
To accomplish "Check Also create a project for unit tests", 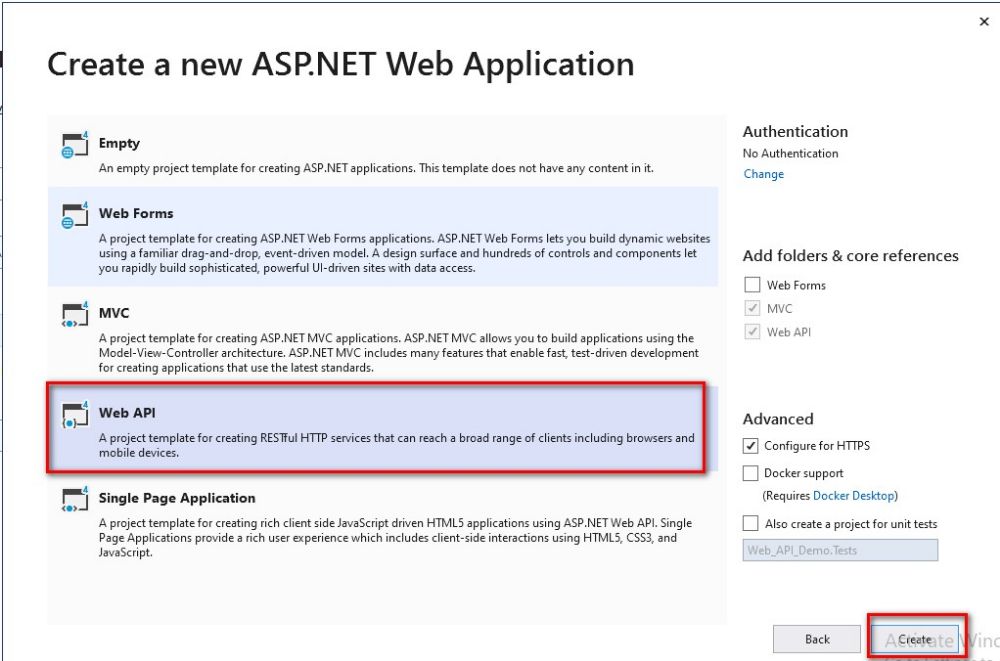I will click(751, 524).
